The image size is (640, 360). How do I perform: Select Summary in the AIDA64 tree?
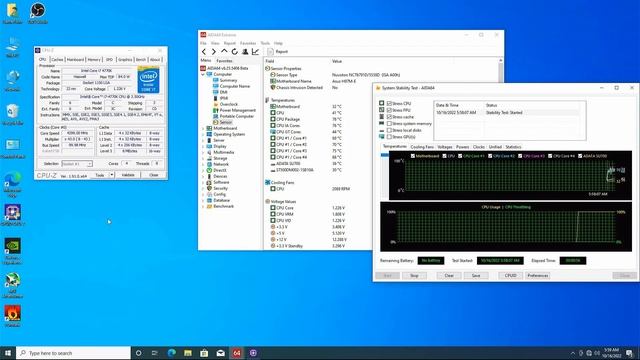[228, 80]
